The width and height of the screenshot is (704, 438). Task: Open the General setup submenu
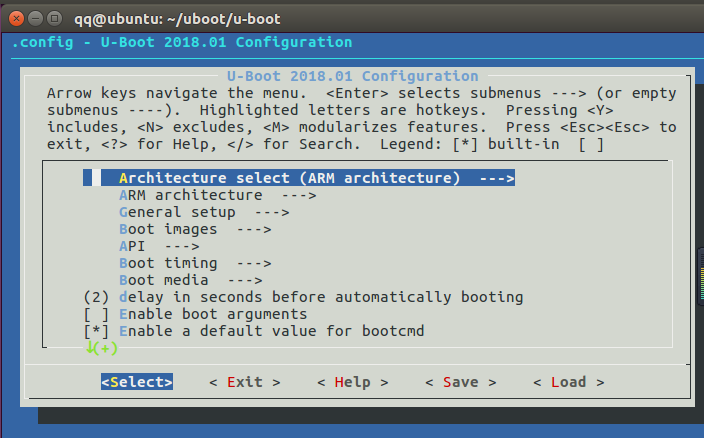[204, 212]
